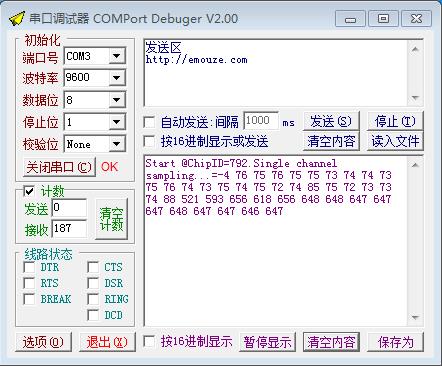Check the DSR line status box
This screenshot has height=366, width=442.
[x=93, y=283]
